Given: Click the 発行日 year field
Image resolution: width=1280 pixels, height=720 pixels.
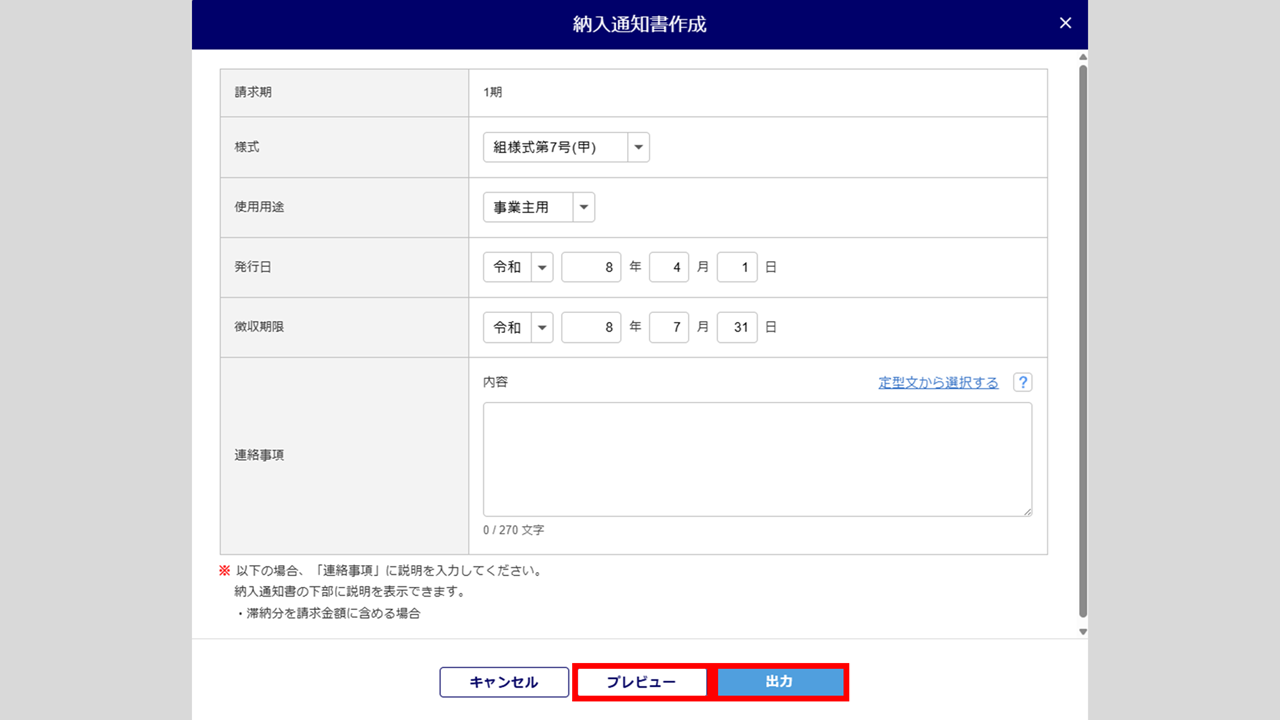Looking at the screenshot, I should coord(591,267).
